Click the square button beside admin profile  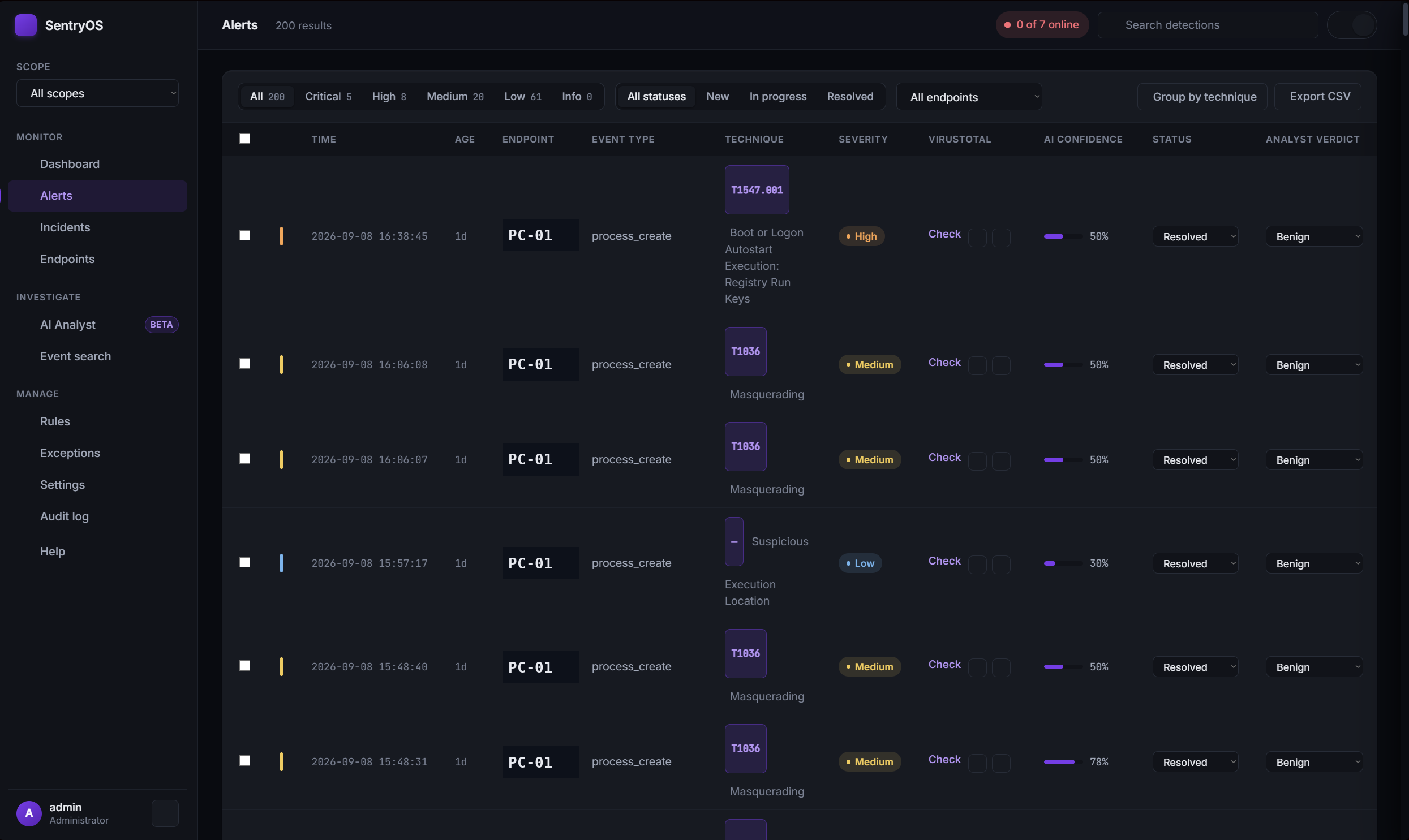(x=165, y=813)
